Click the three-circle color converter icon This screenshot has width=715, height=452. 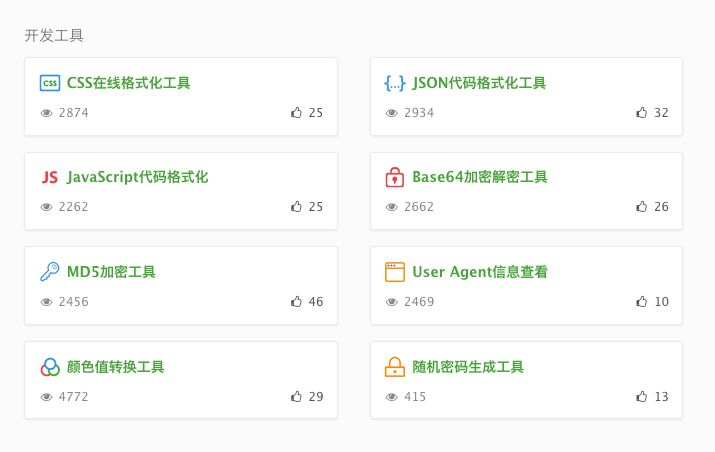(x=50, y=367)
